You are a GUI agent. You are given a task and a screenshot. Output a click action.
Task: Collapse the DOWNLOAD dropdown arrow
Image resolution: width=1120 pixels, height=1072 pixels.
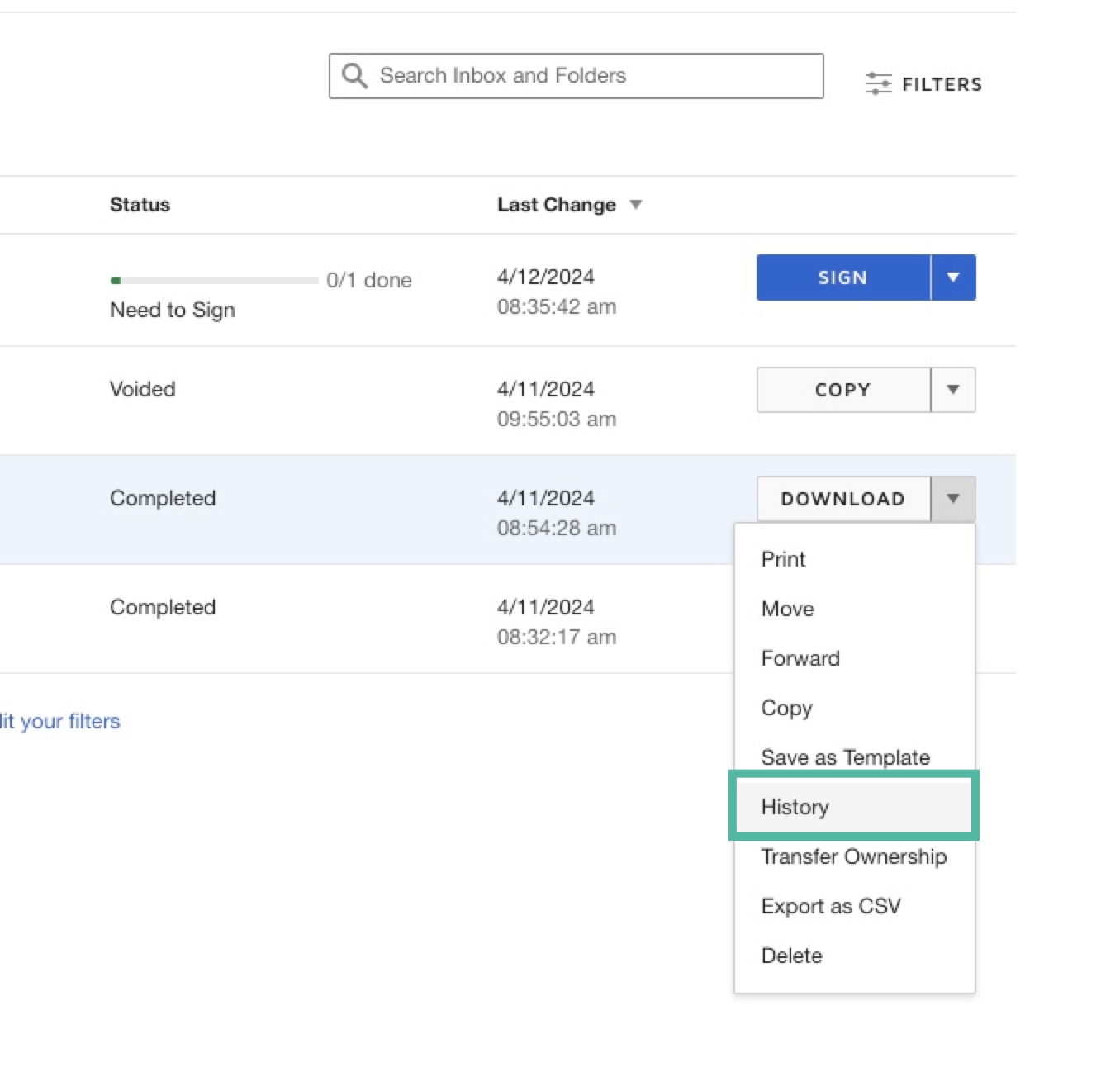953,499
